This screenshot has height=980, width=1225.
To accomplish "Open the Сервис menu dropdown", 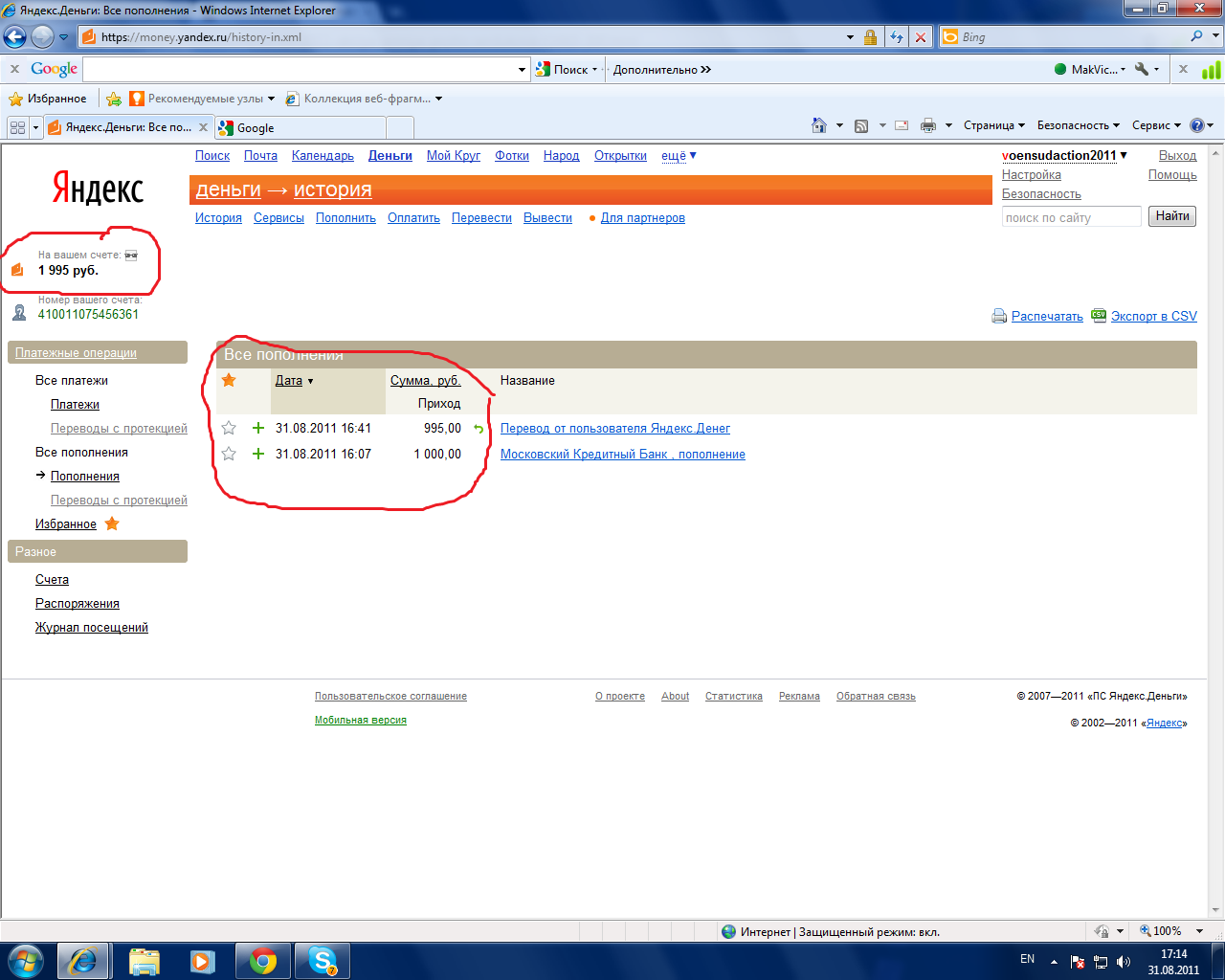I will (1156, 125).
